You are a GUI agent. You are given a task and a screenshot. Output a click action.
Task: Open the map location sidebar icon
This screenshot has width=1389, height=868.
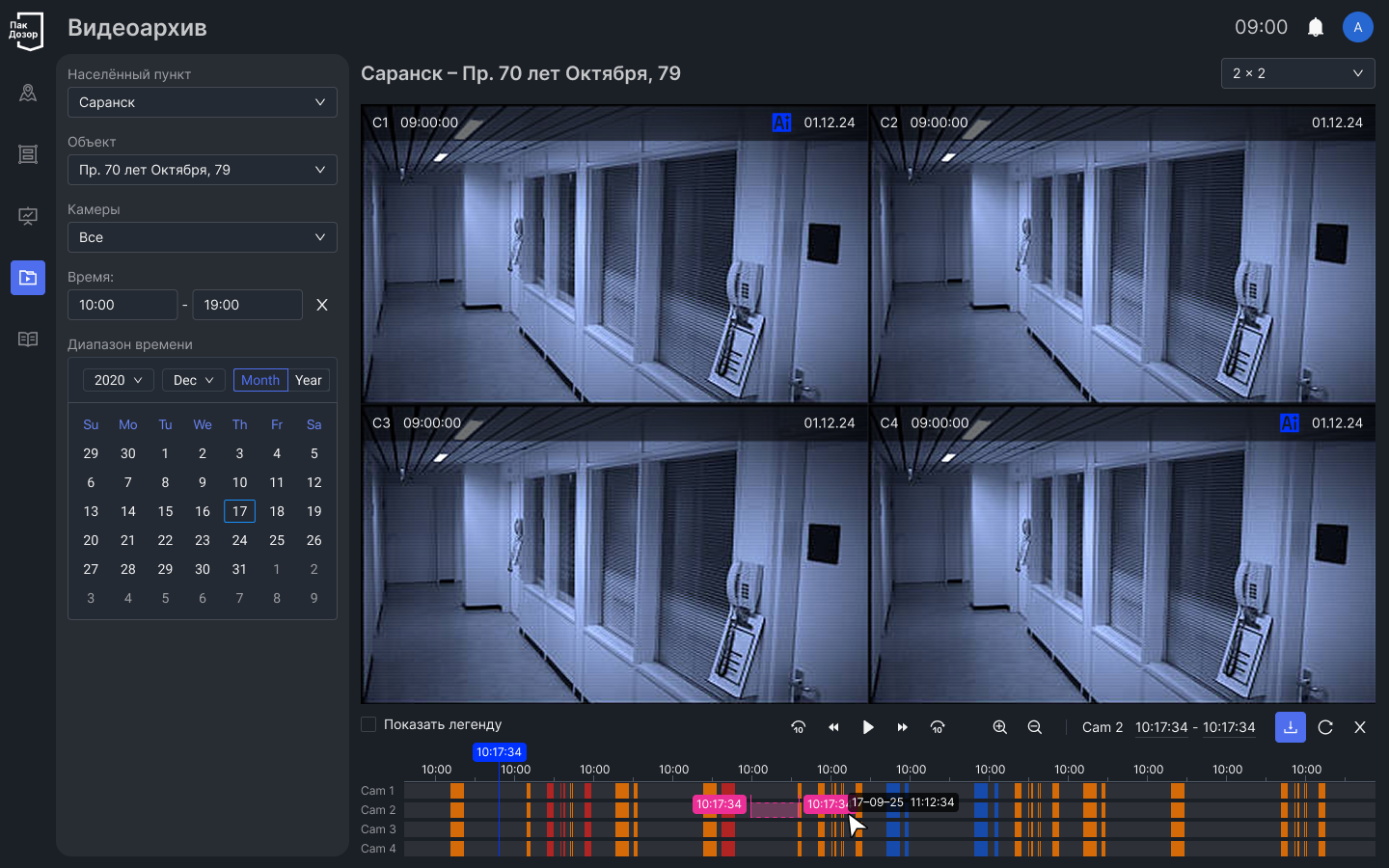click(x=28, y=93)
